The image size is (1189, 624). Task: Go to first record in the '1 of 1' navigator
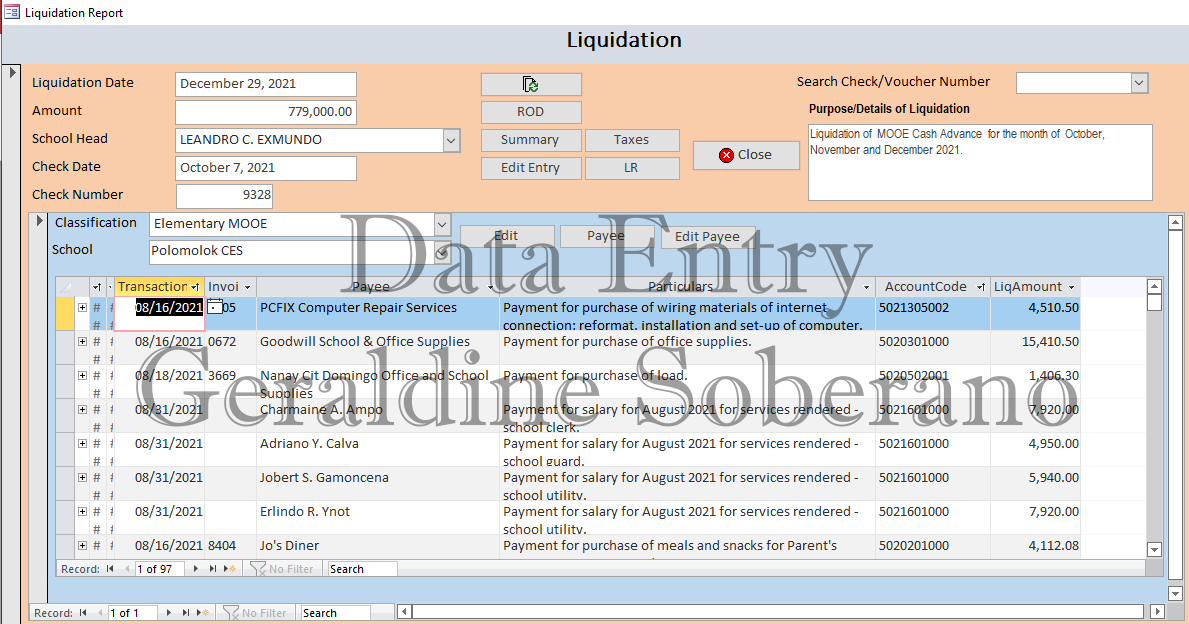tap(83, 613)
